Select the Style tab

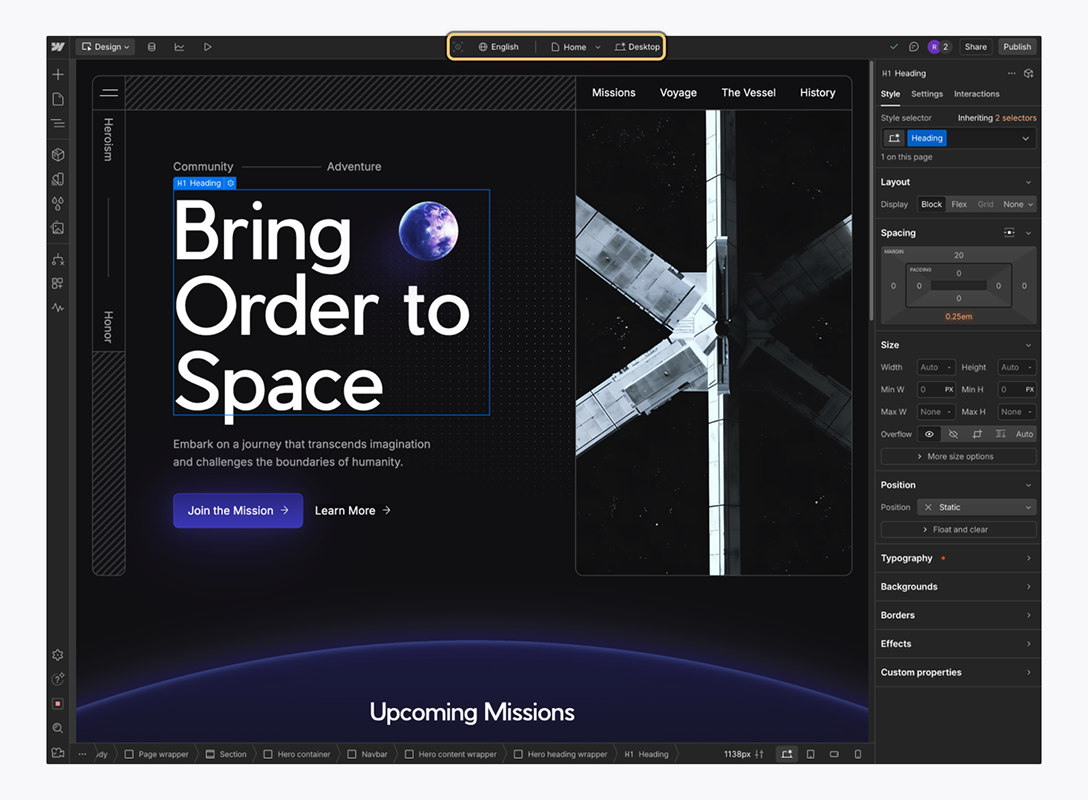[x=890, y=94]
